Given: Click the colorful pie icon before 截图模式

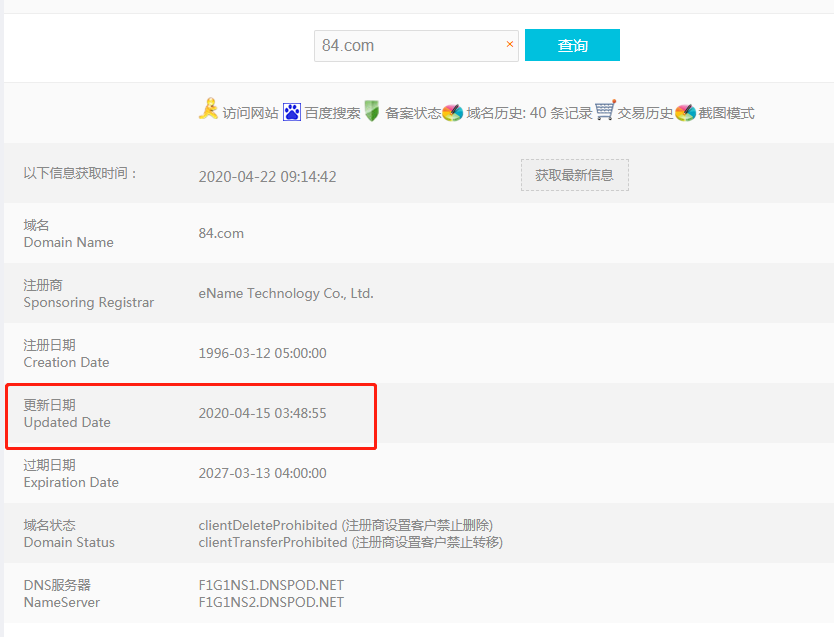Looking at the screenshot, I should coord(685,112).
